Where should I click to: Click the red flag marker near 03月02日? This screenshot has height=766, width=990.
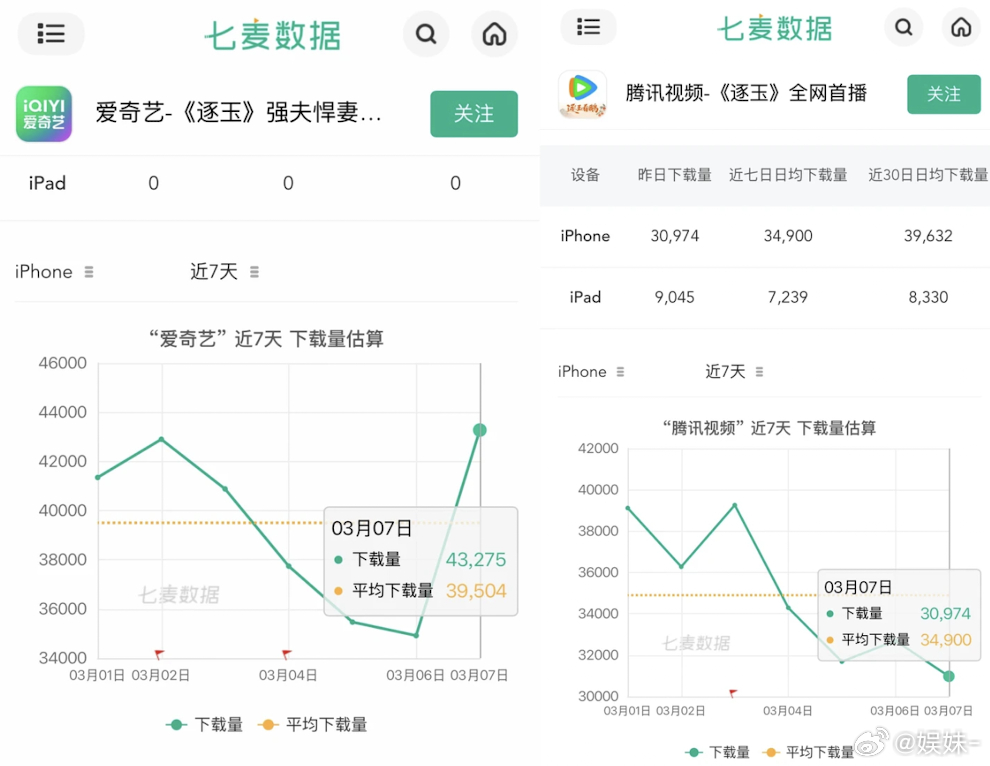point(160,654)
